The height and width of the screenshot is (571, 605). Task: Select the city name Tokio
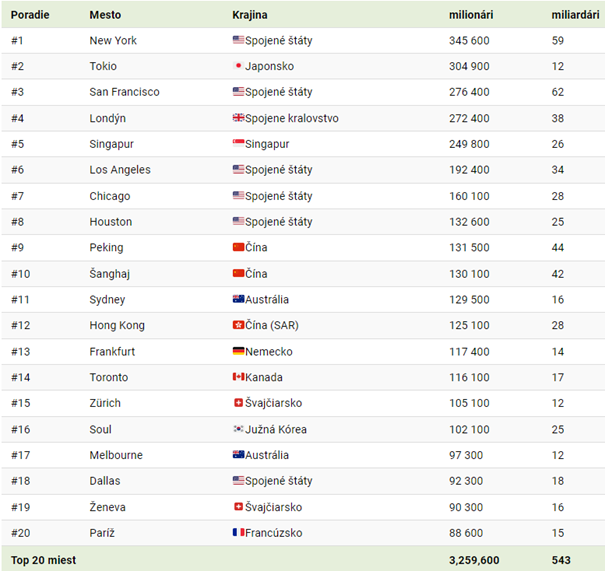[103, 66]
